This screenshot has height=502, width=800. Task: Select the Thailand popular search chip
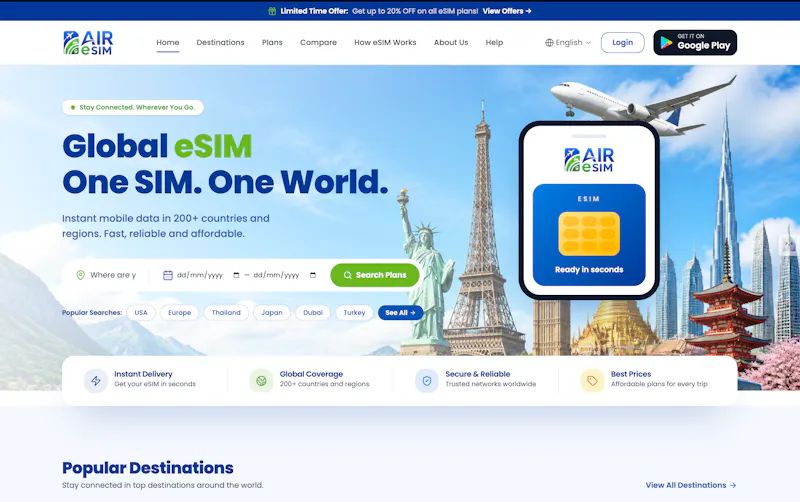click(226, 313)
